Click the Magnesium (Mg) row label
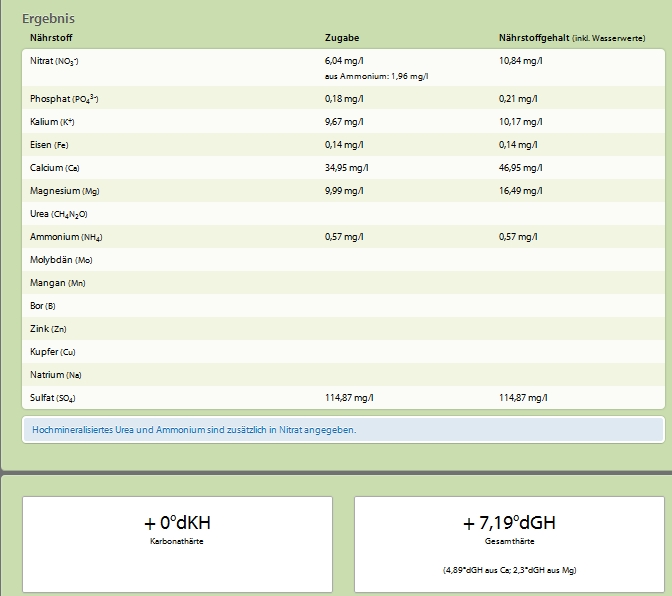Screen dimensions: 672x596 [64, 191]
